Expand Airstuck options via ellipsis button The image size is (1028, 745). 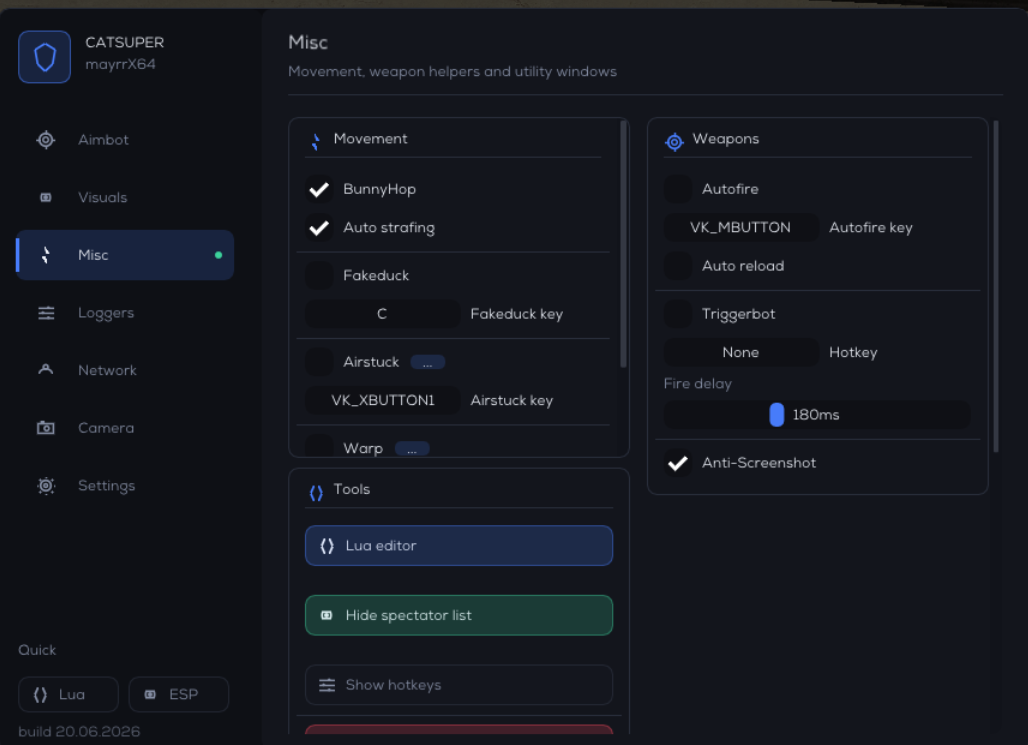(427, 362)
